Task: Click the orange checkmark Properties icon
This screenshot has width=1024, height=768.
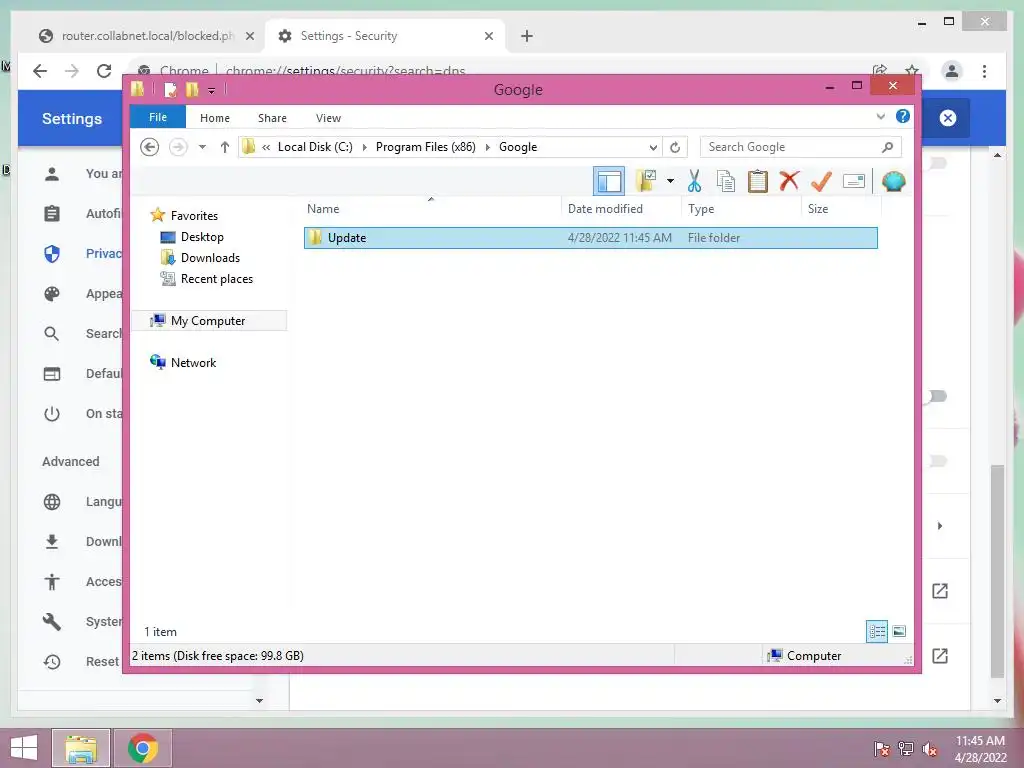Action: pos(821,182)
